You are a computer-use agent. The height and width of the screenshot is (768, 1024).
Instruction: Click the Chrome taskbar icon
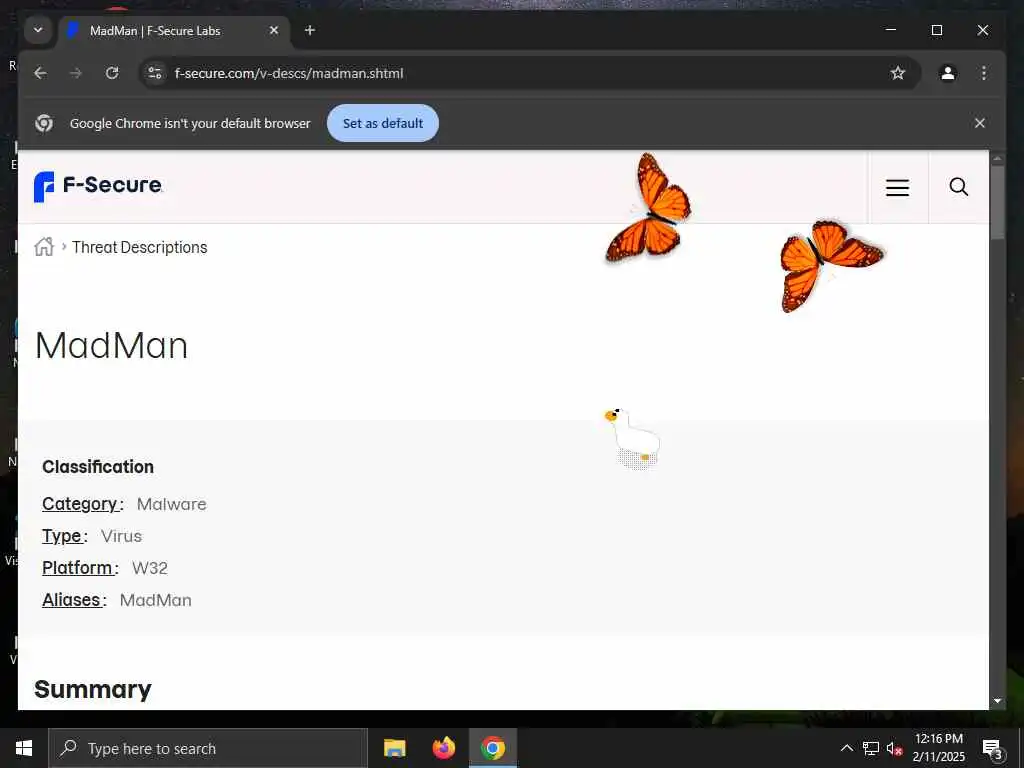tap(493, 748)
